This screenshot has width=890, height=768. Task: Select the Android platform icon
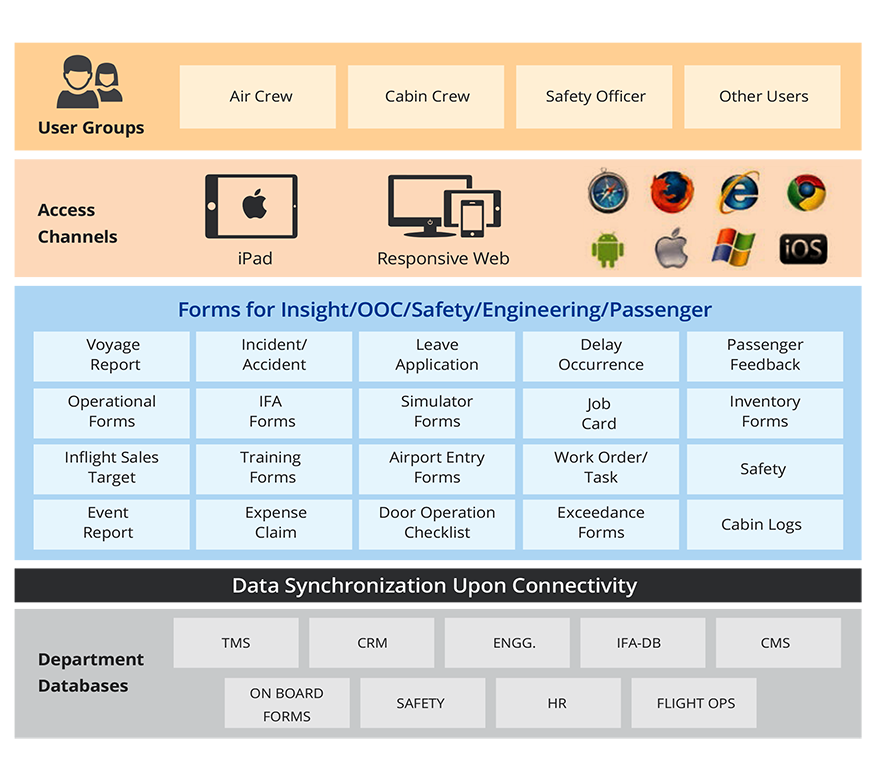pyautogui.click(x=608, y=249)
